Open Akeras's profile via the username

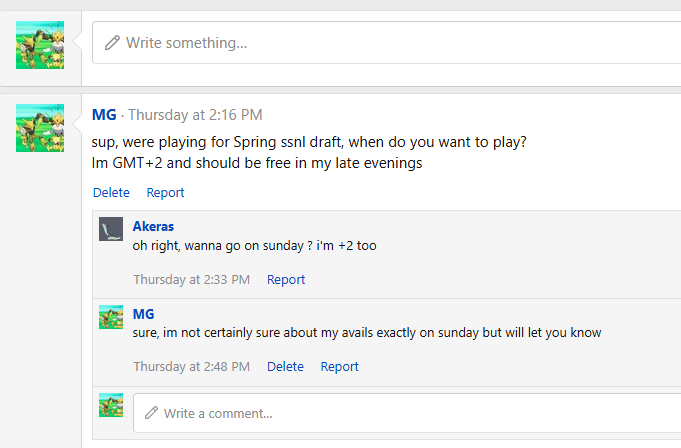point(153,227)
